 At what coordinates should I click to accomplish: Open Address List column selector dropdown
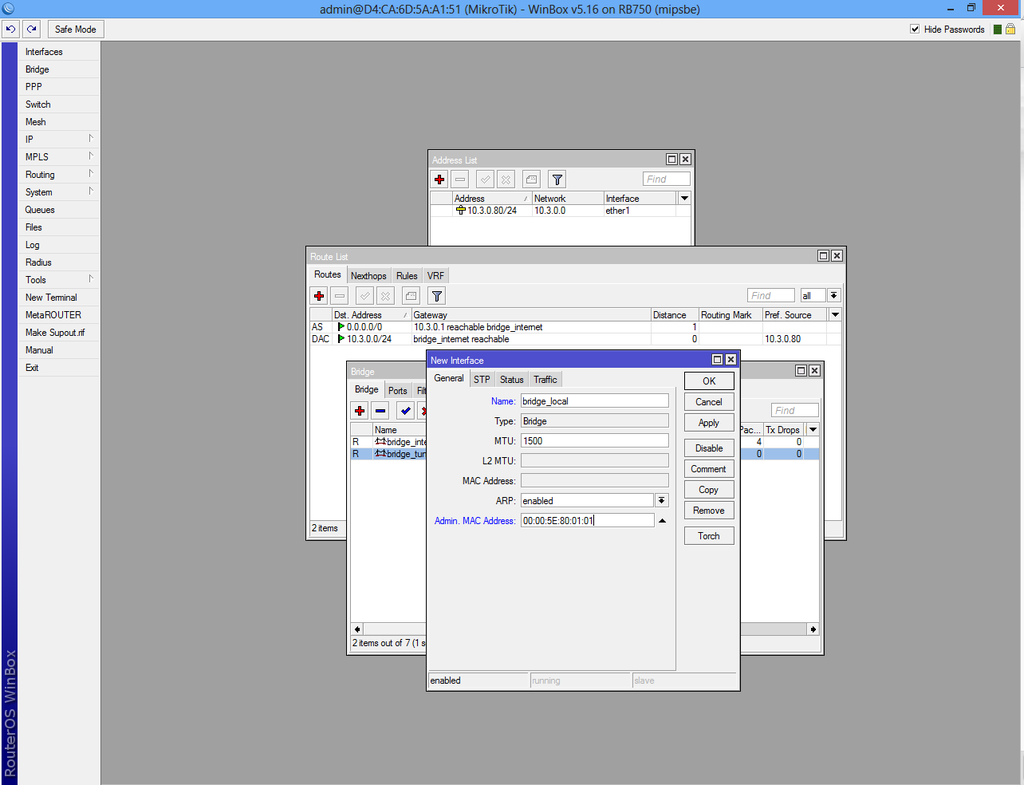coord(684,198)
